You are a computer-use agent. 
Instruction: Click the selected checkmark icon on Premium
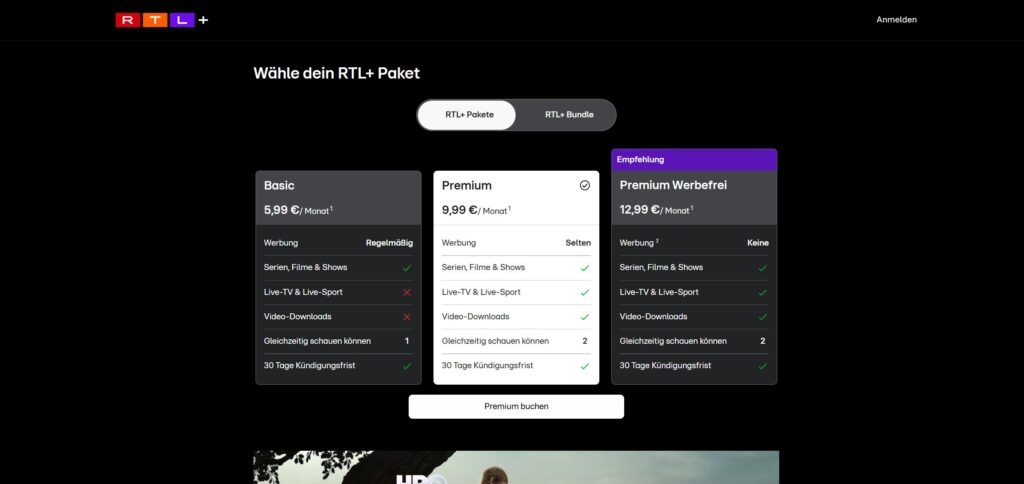(x=584, y=186)
